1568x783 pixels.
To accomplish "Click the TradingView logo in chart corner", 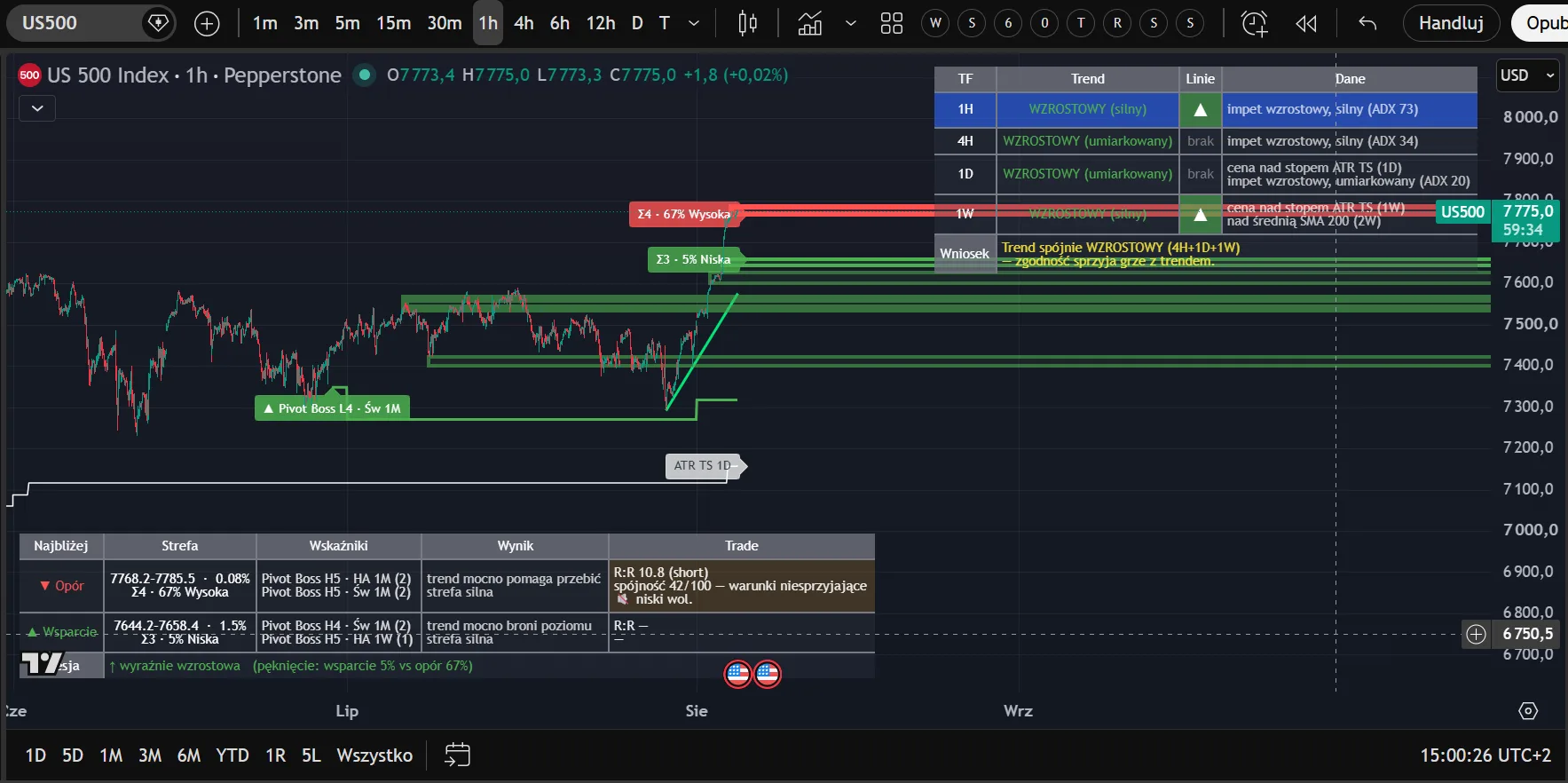I will coord(42,664).
